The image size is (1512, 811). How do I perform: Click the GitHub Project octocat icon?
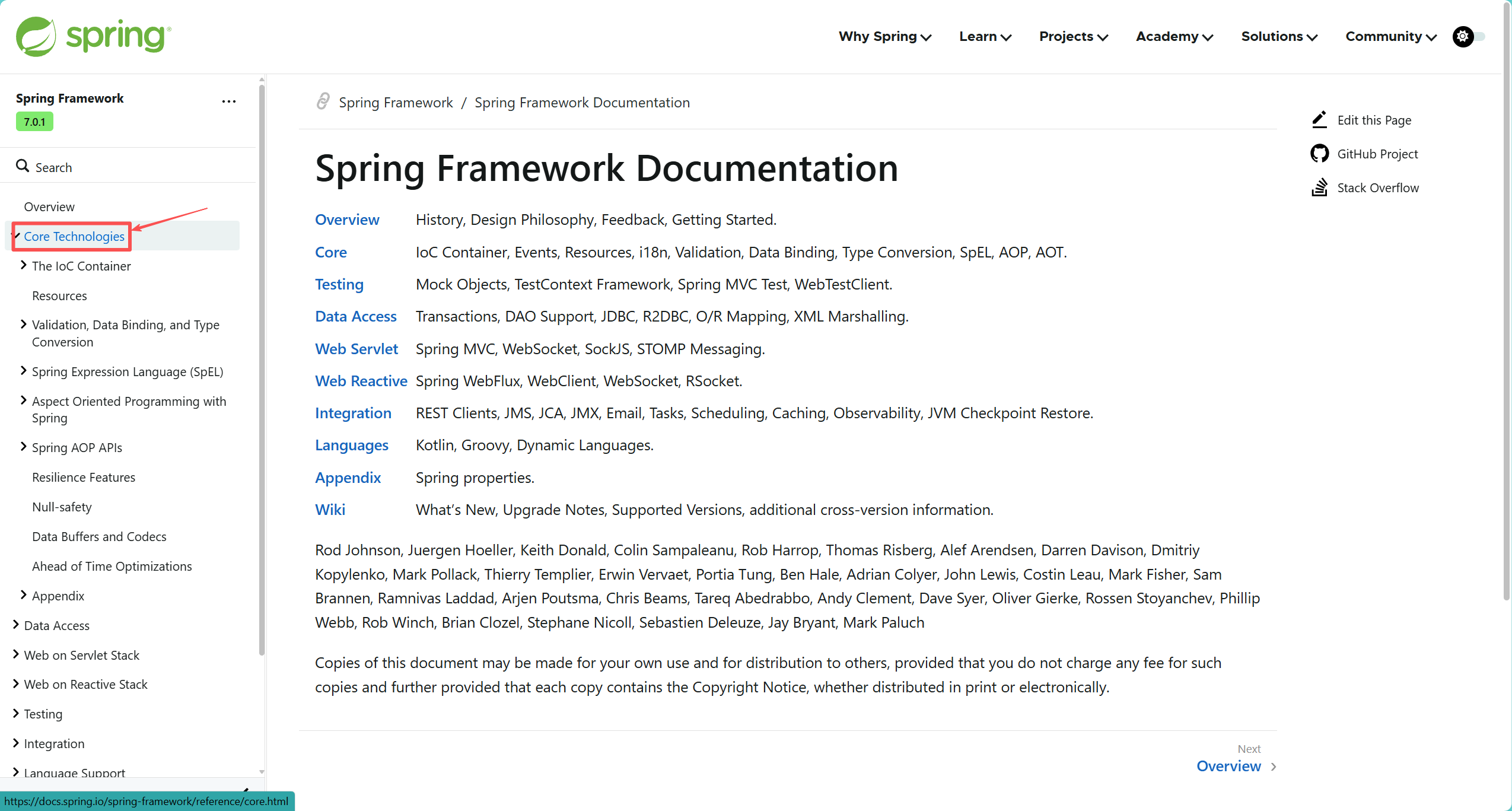click(1319, 154)
